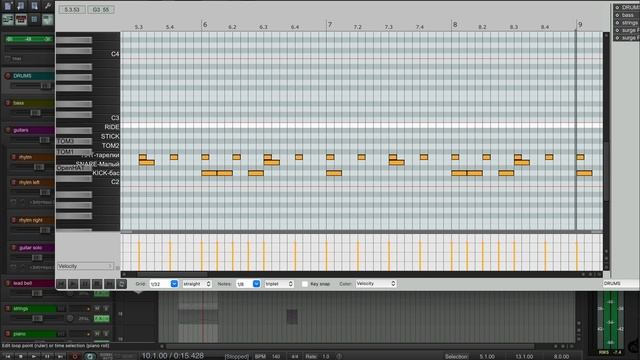Click the DRUMS track name field in editor
The width and height of the screenshot is (640, 360).
(621, 283)
